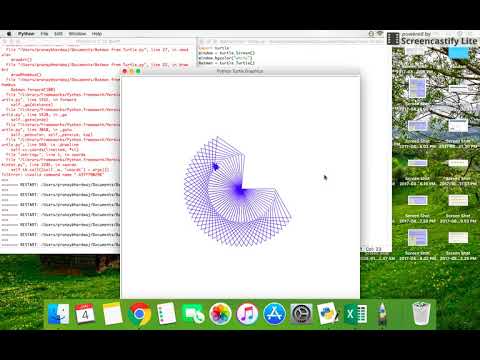Open the Help menu
This screenshot has width=480, height=360.
click(97, 34)
